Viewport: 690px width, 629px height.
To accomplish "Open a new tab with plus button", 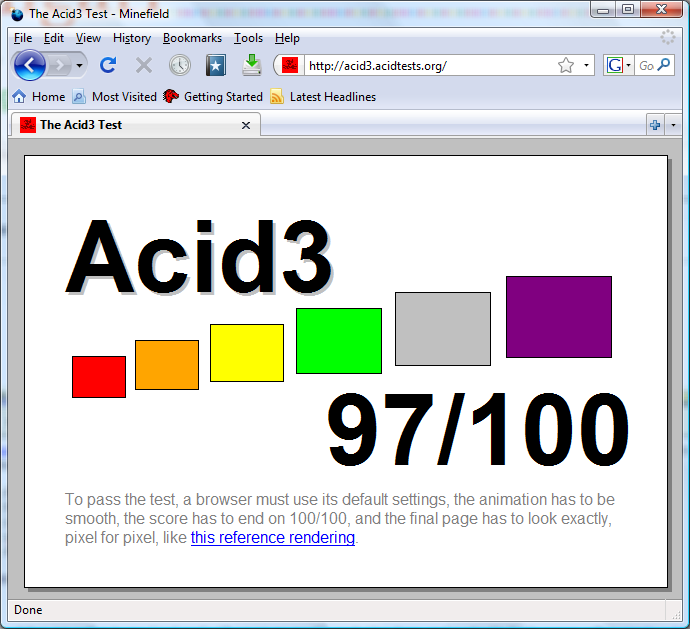I will [655, 125].
